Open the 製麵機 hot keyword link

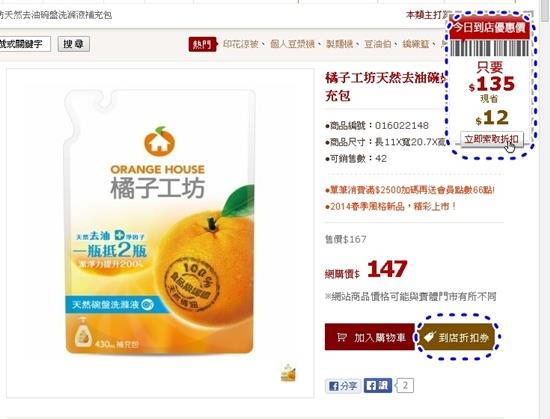[339, 44]
